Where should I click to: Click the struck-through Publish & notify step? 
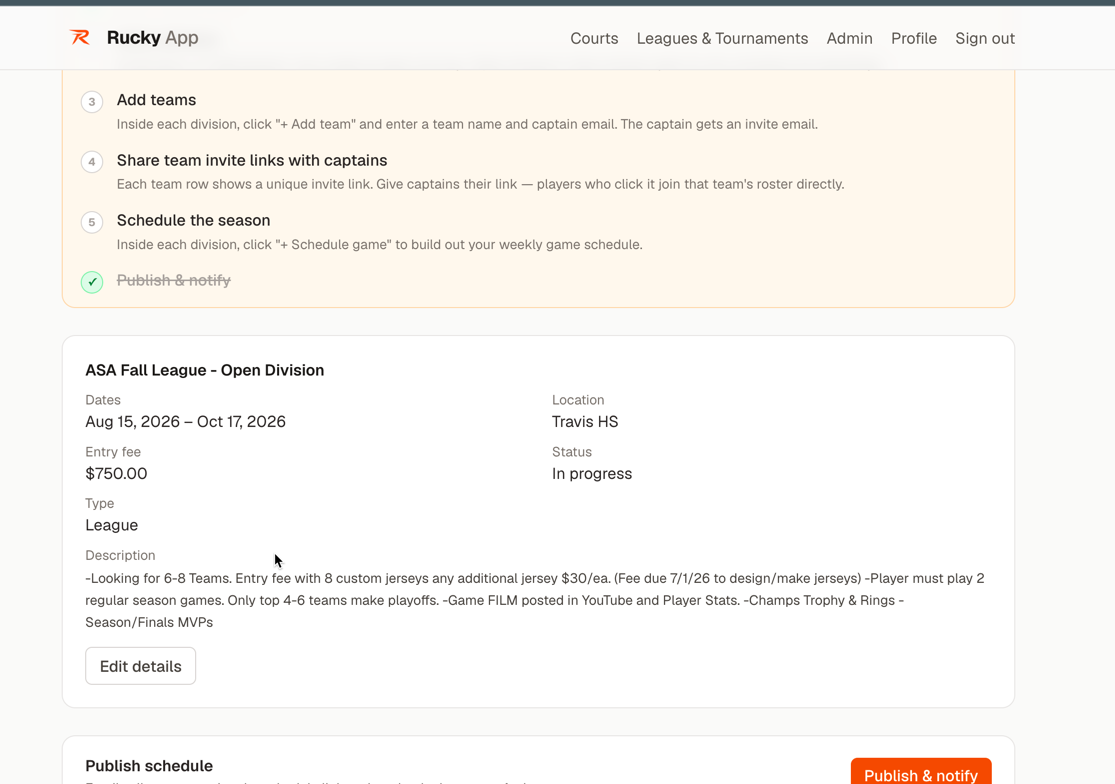click(x=174, y=280)
